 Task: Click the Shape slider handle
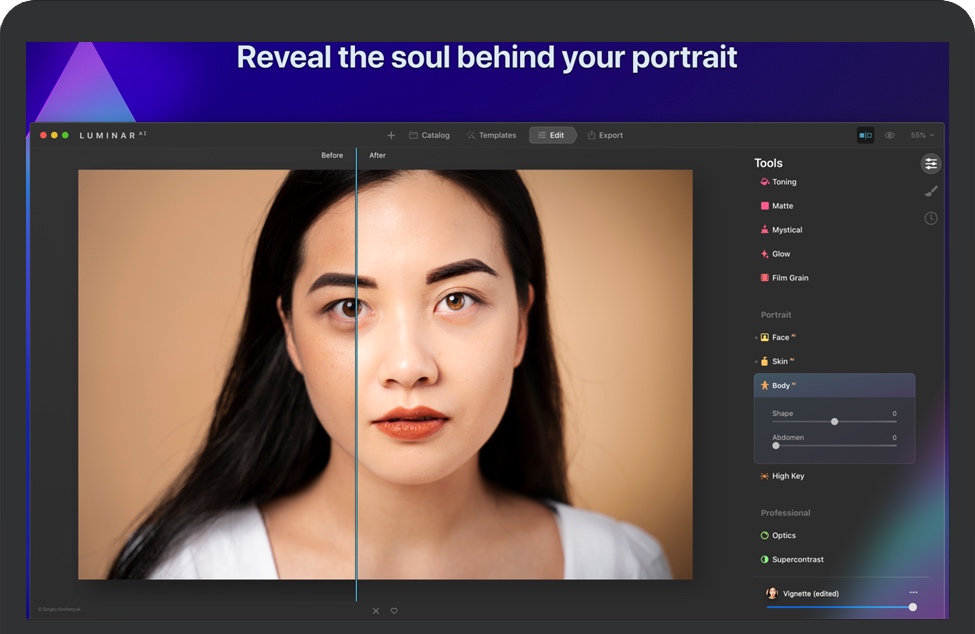tap(835, 422)
